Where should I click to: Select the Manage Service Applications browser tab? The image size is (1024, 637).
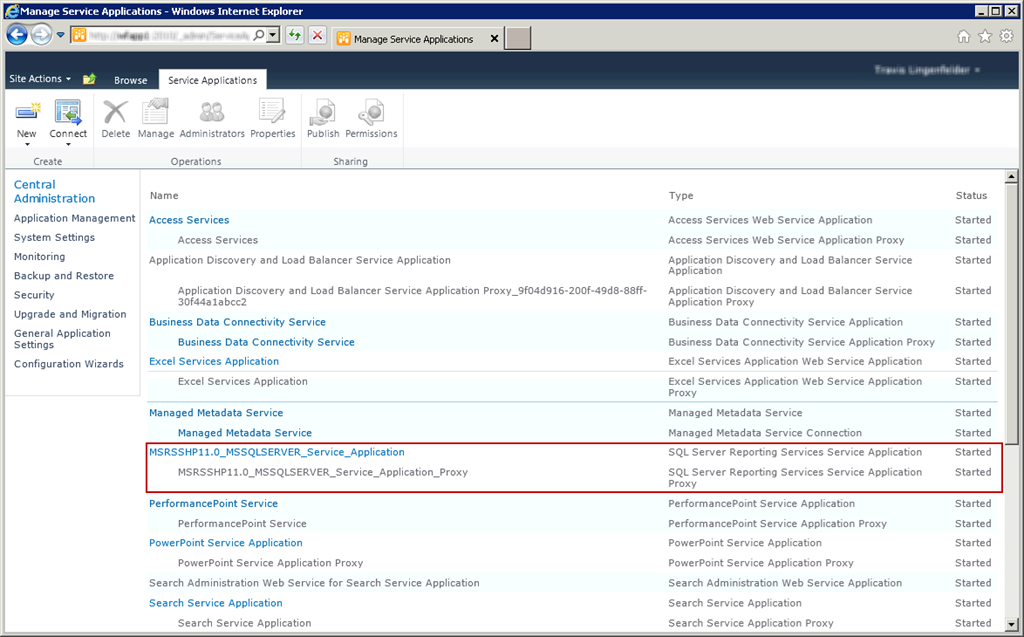point(413,39)
